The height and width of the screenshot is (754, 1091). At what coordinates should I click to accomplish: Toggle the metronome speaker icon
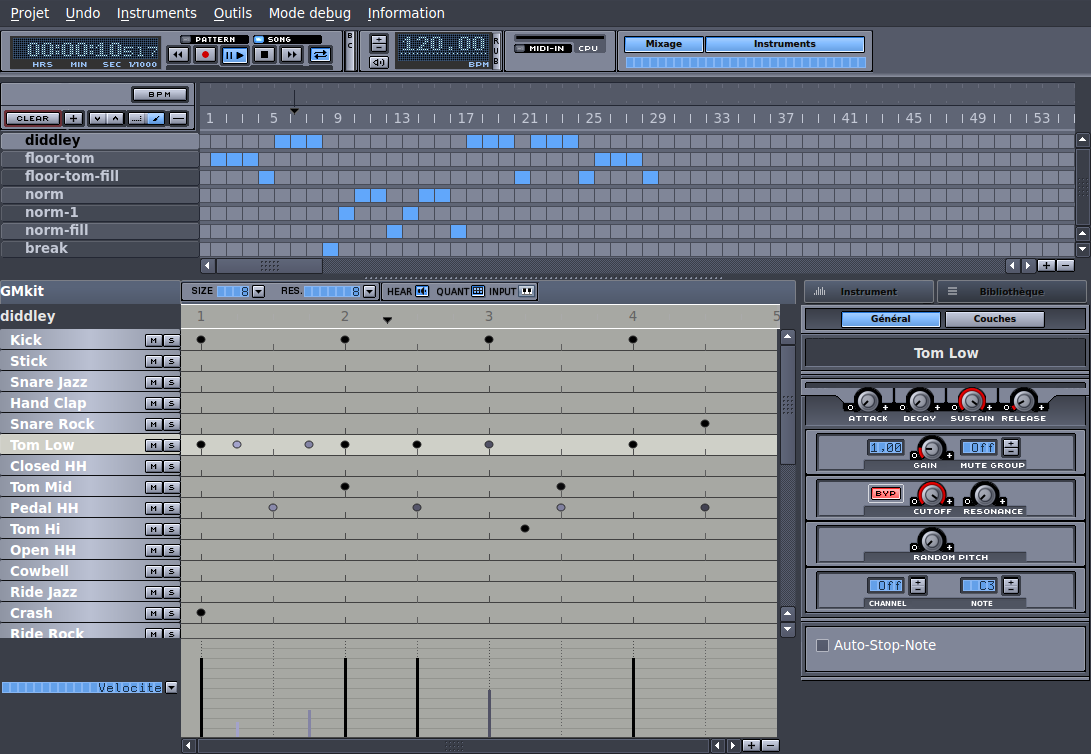379,62
